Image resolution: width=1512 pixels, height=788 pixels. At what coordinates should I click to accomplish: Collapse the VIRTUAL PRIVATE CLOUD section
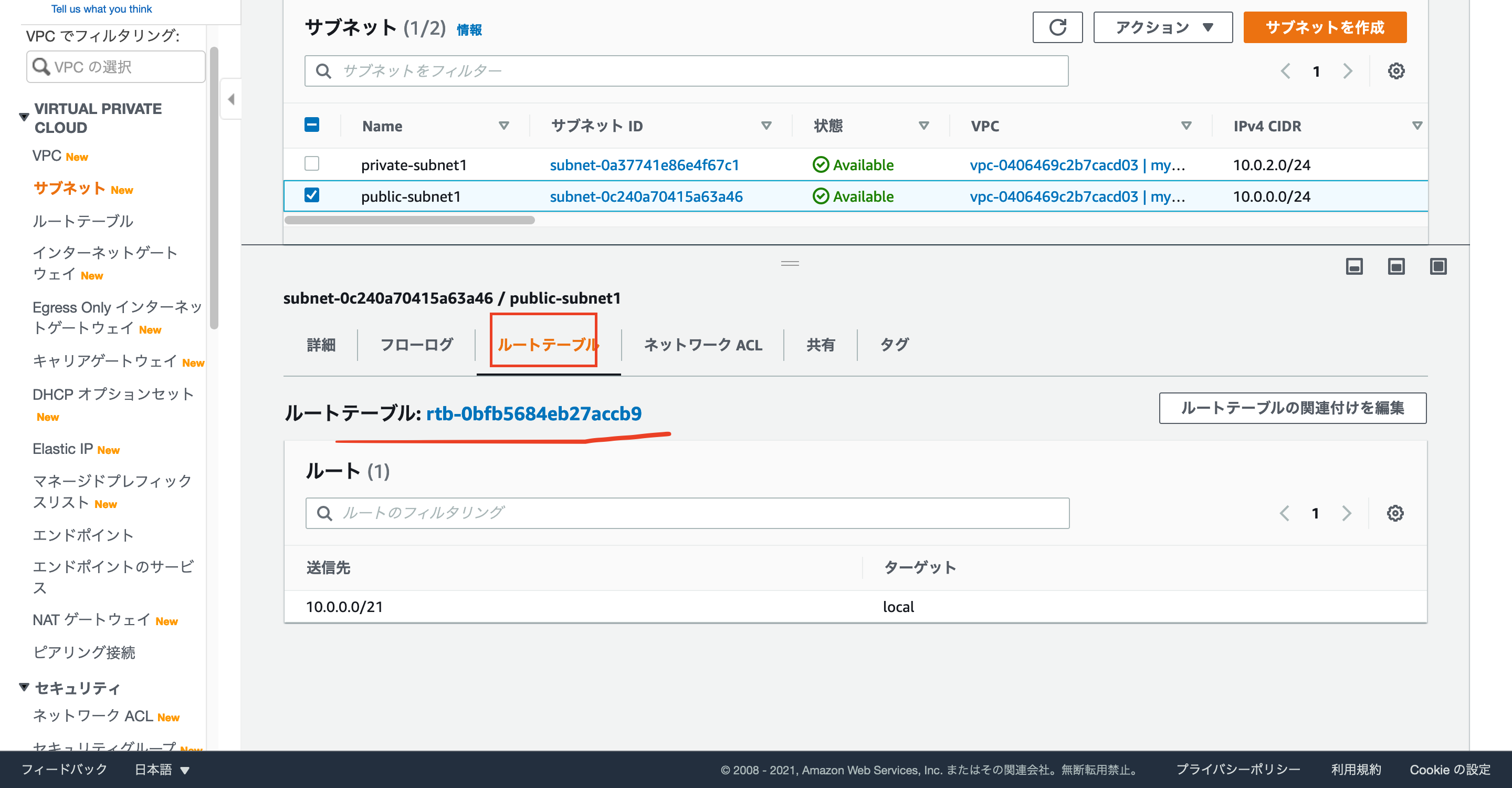[24, 117]
